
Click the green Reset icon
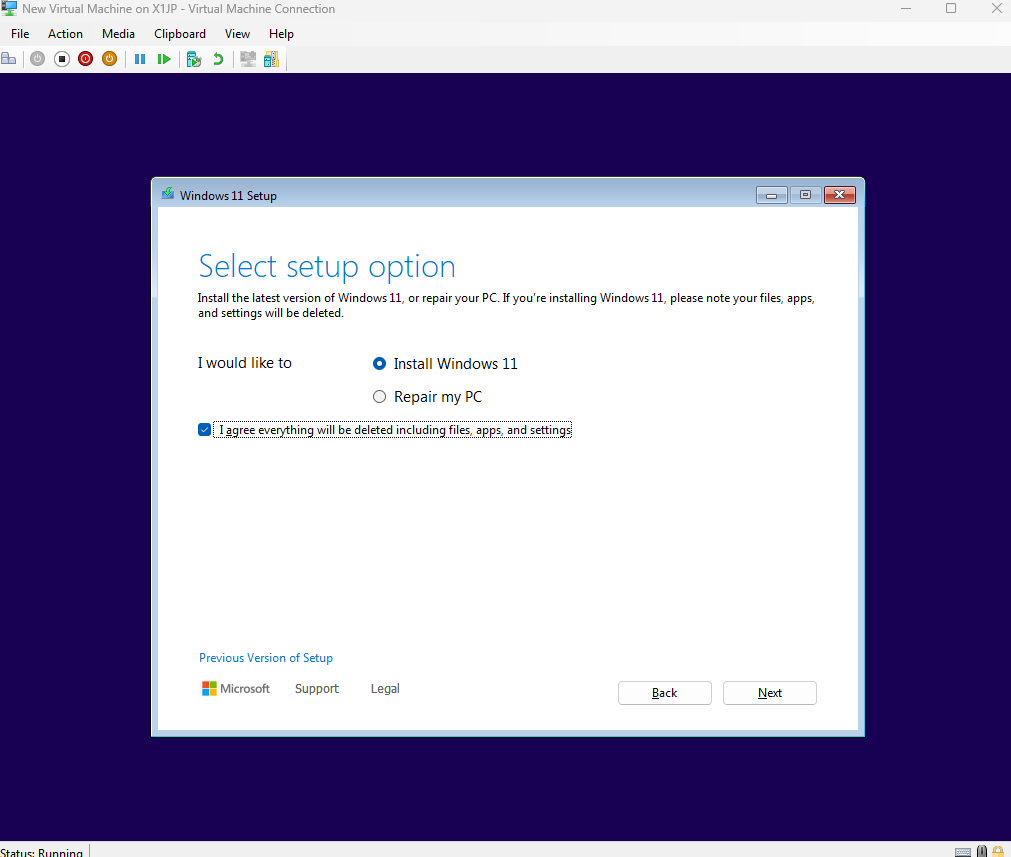point(164,59)
